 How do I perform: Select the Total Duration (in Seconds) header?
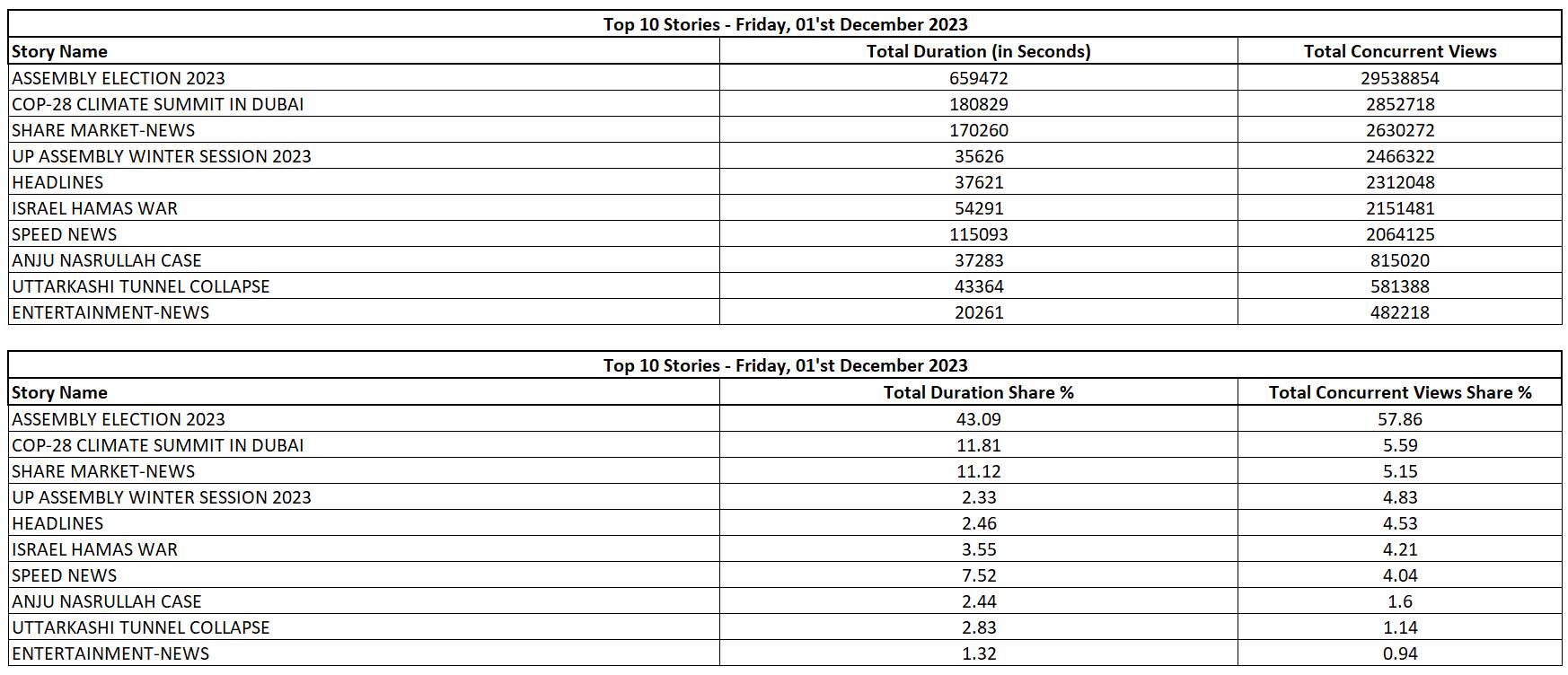pos(978,51)
